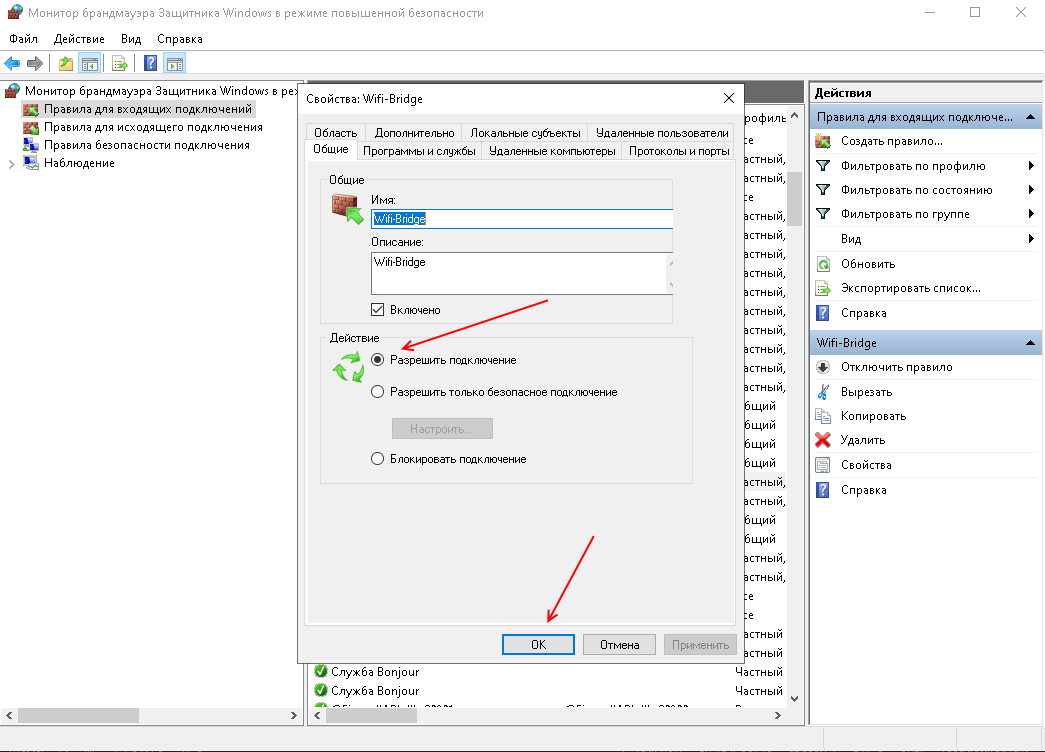Click the red Delete X icon
The height and width of the screenshot is (752, 1045).
[x=823, y=440]
